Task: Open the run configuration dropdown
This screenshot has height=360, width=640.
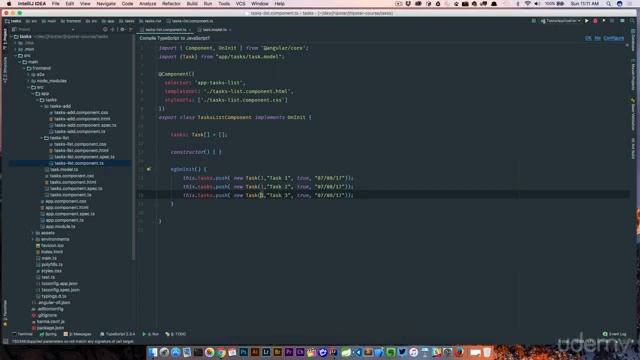Action: (560, 21)
